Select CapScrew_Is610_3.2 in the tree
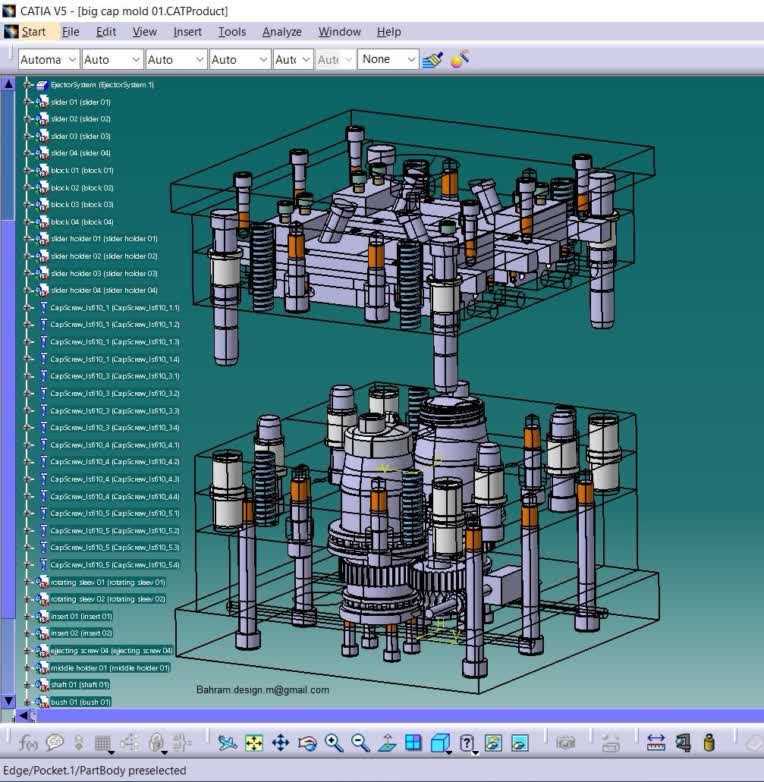764x782 pixels. coord(115,393)
